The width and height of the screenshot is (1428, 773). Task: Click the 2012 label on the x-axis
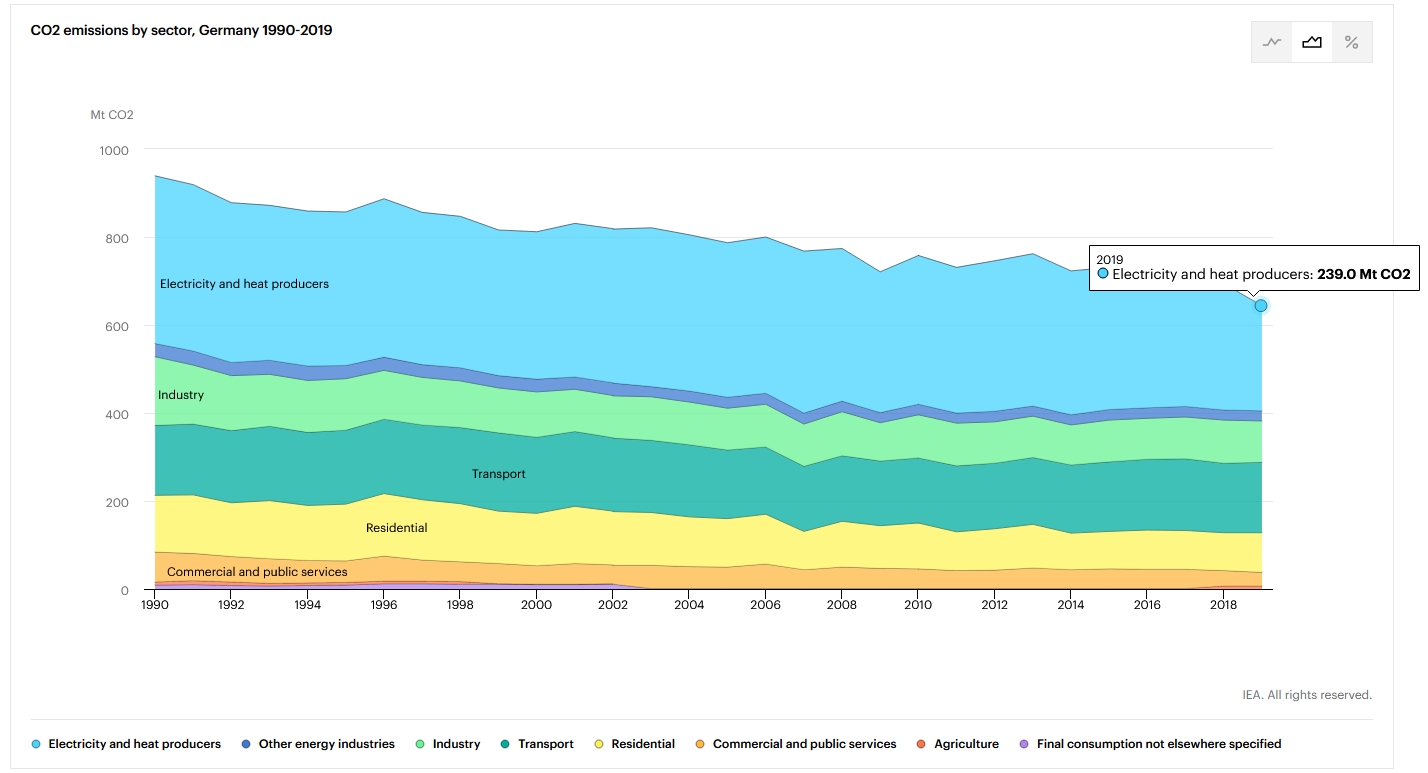(x=994, y=605)
